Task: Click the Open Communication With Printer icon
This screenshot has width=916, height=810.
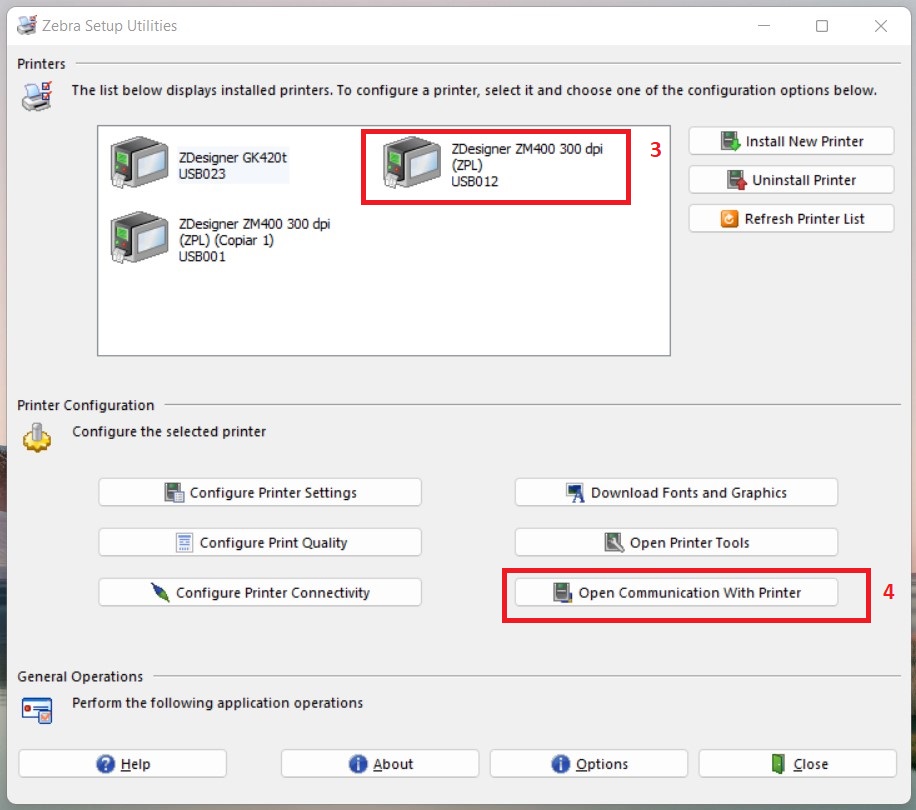Action: [x=563, y=592]
